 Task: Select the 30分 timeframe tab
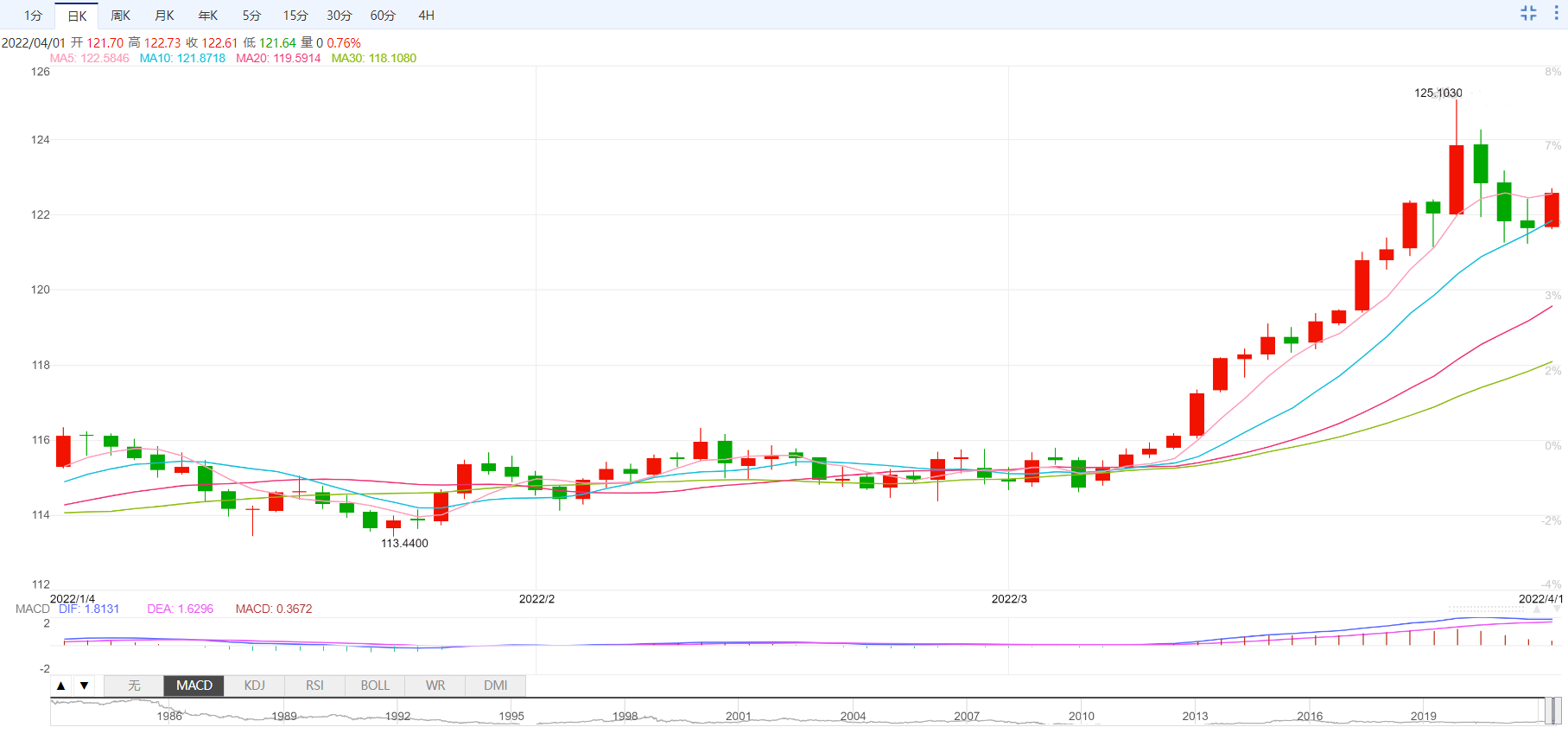[x=340, y=16]
